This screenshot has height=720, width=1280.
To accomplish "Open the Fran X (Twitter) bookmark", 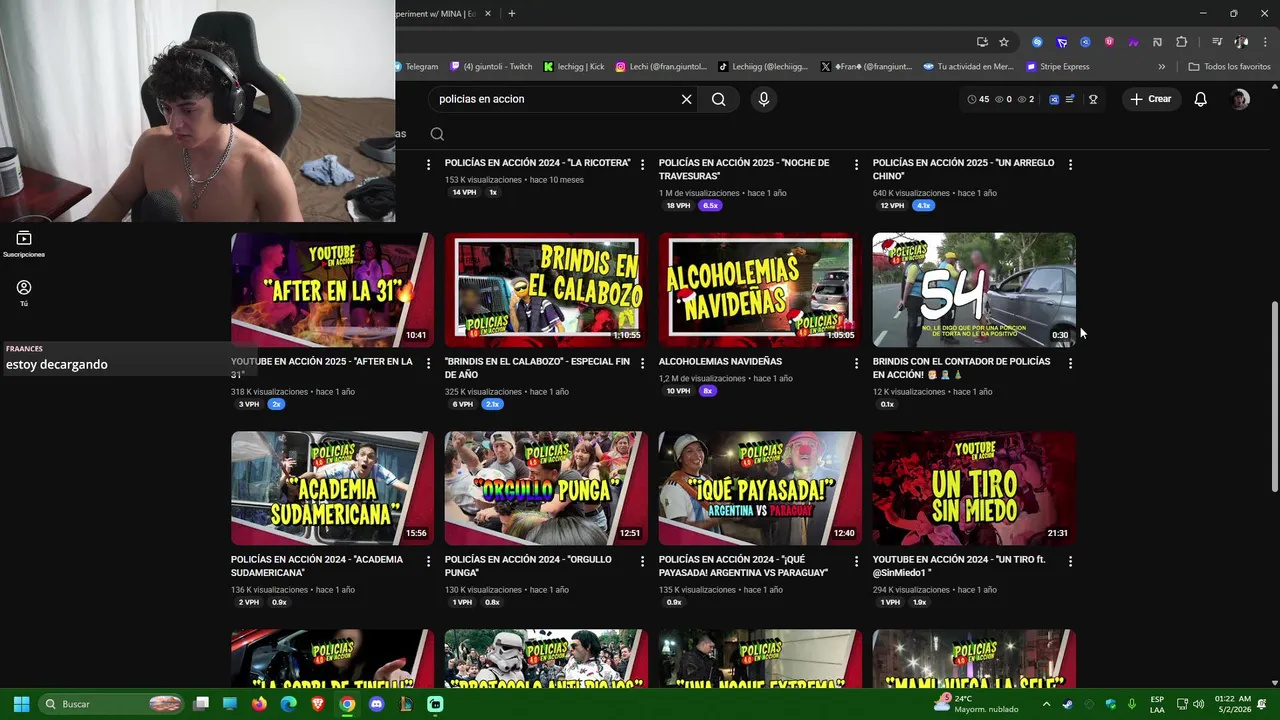I will pyautogui.click(x=866, y=67).
